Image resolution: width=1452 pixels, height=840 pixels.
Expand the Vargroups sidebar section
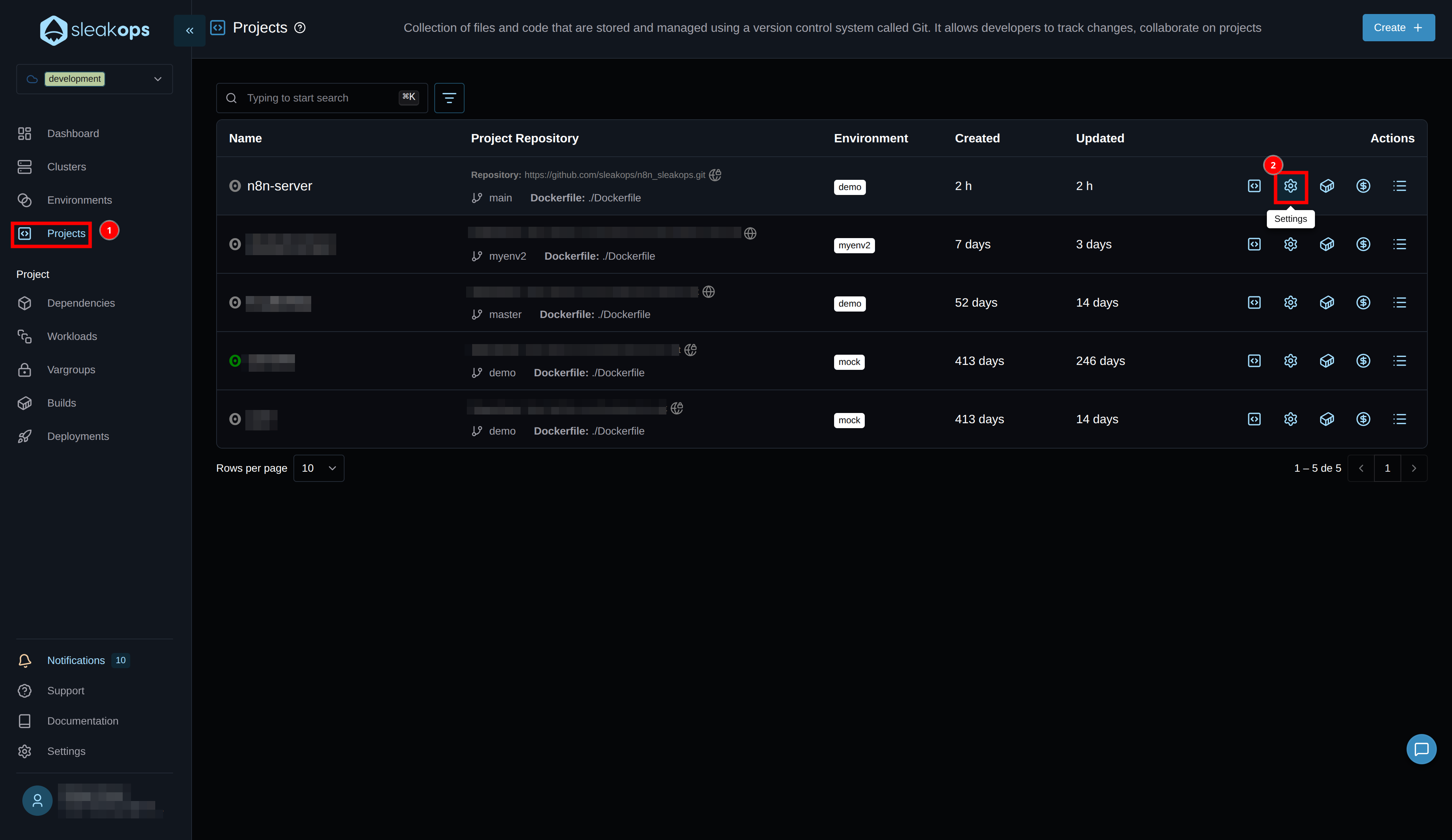(x=71, y=369)
